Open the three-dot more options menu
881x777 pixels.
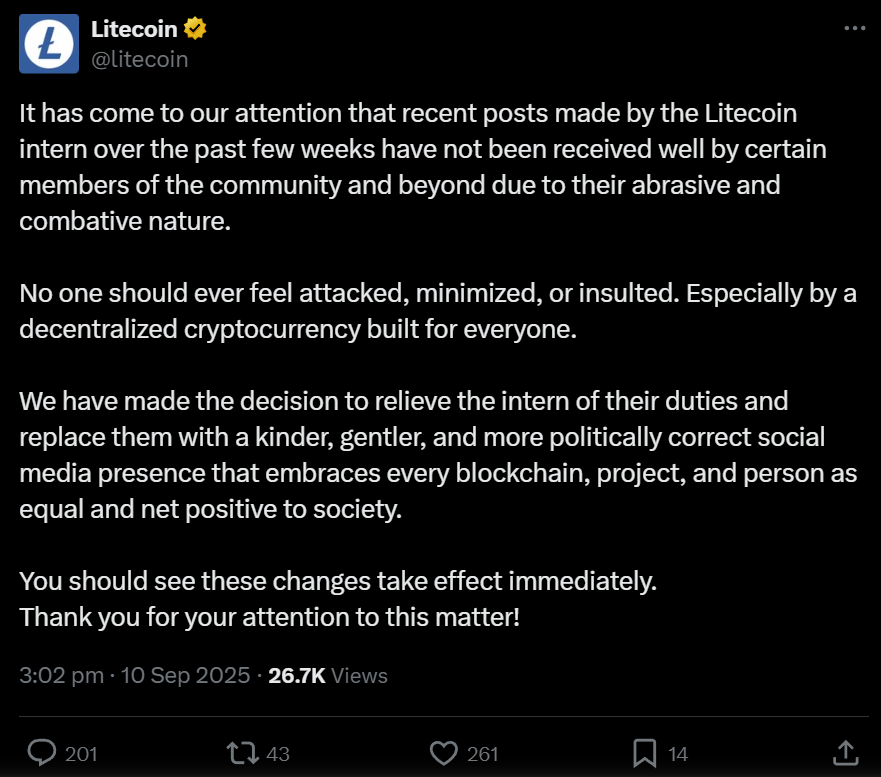coord(855,28)
